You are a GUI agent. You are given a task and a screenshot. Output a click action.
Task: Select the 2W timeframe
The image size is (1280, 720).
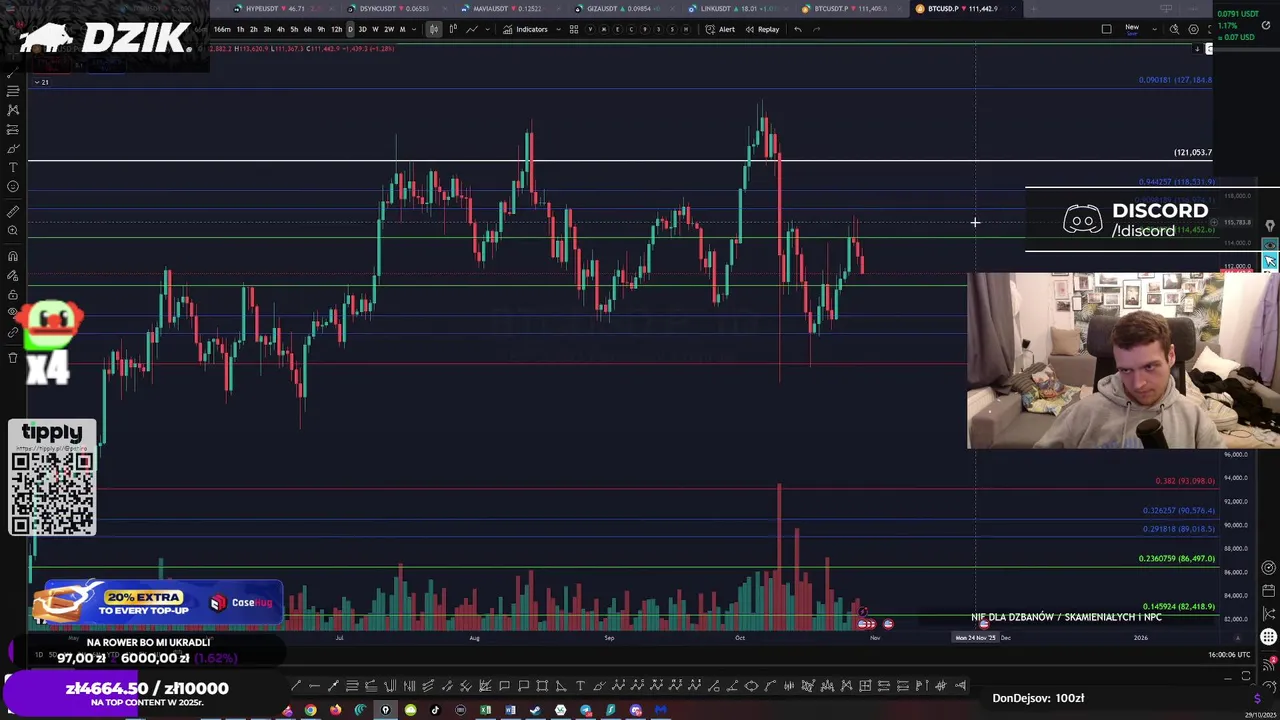(389, 29)
